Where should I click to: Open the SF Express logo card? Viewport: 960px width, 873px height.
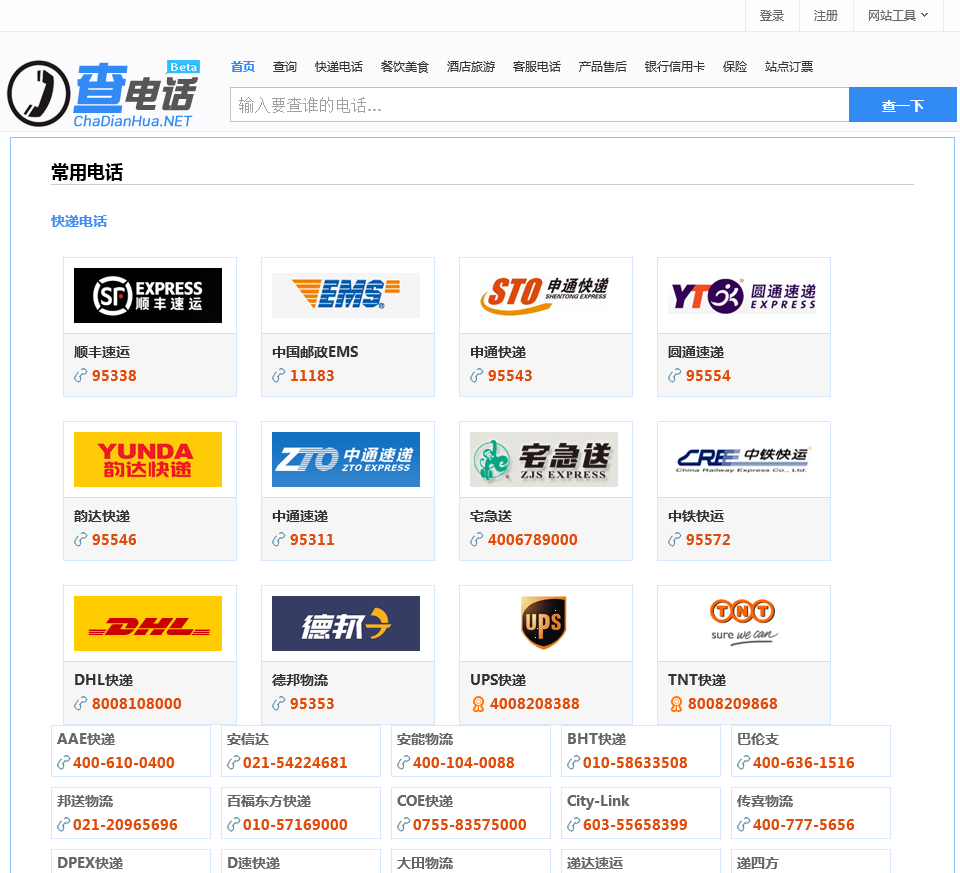click(x=148, y=295)
